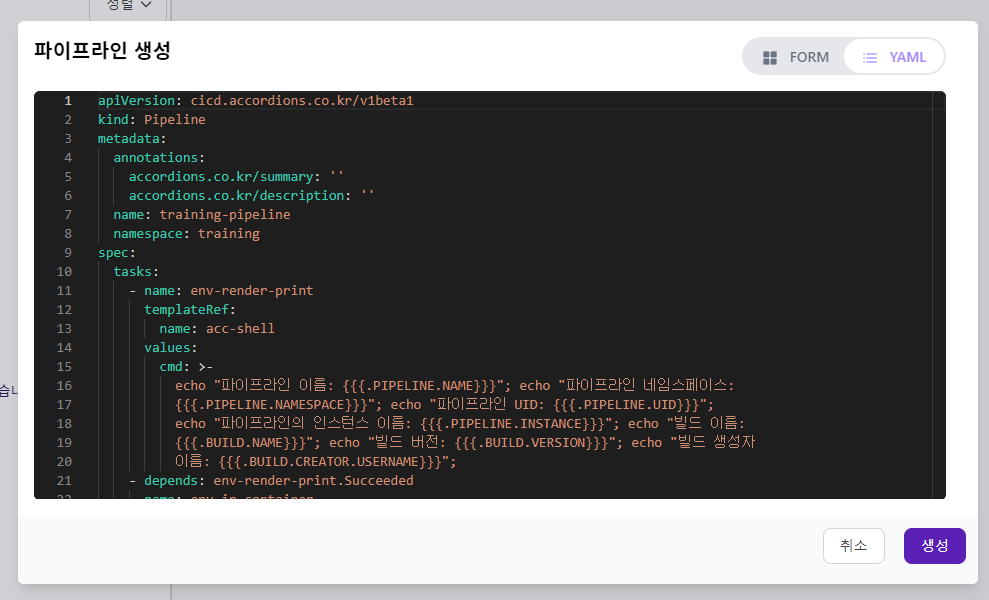The height and width of the screenshot is (600, 989).
Task: Open the 정렬 dropdown behind the dialog
Action: pos(128,6)
